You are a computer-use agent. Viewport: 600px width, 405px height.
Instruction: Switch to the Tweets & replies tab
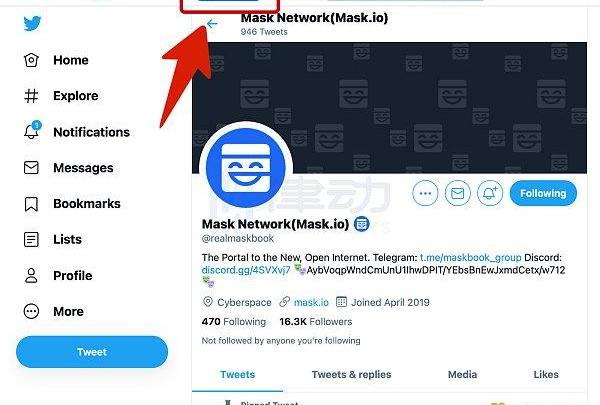(351, 375)
